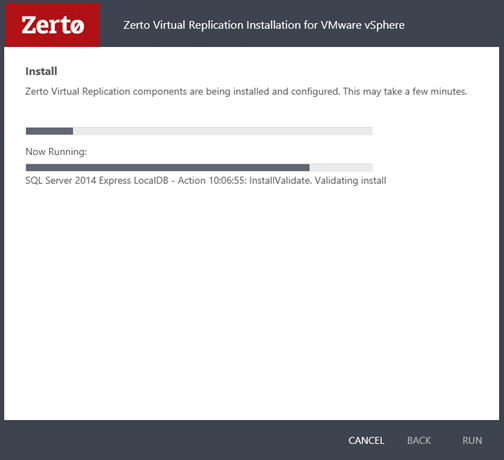Click the filled part of Now Running bar
Screen dimensions: 504x460
point(168,167)
